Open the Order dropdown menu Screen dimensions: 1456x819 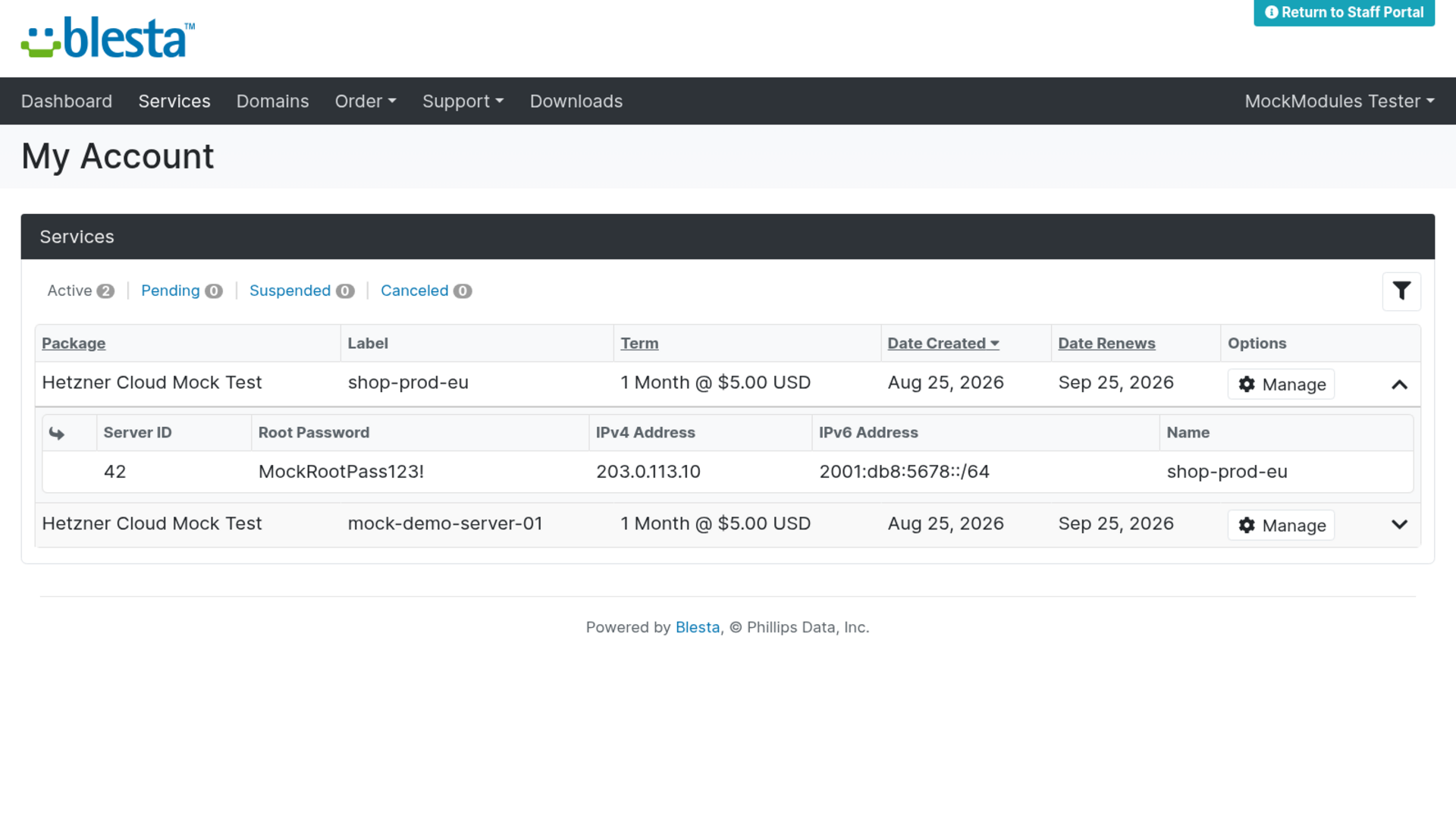tap(366, 101)
